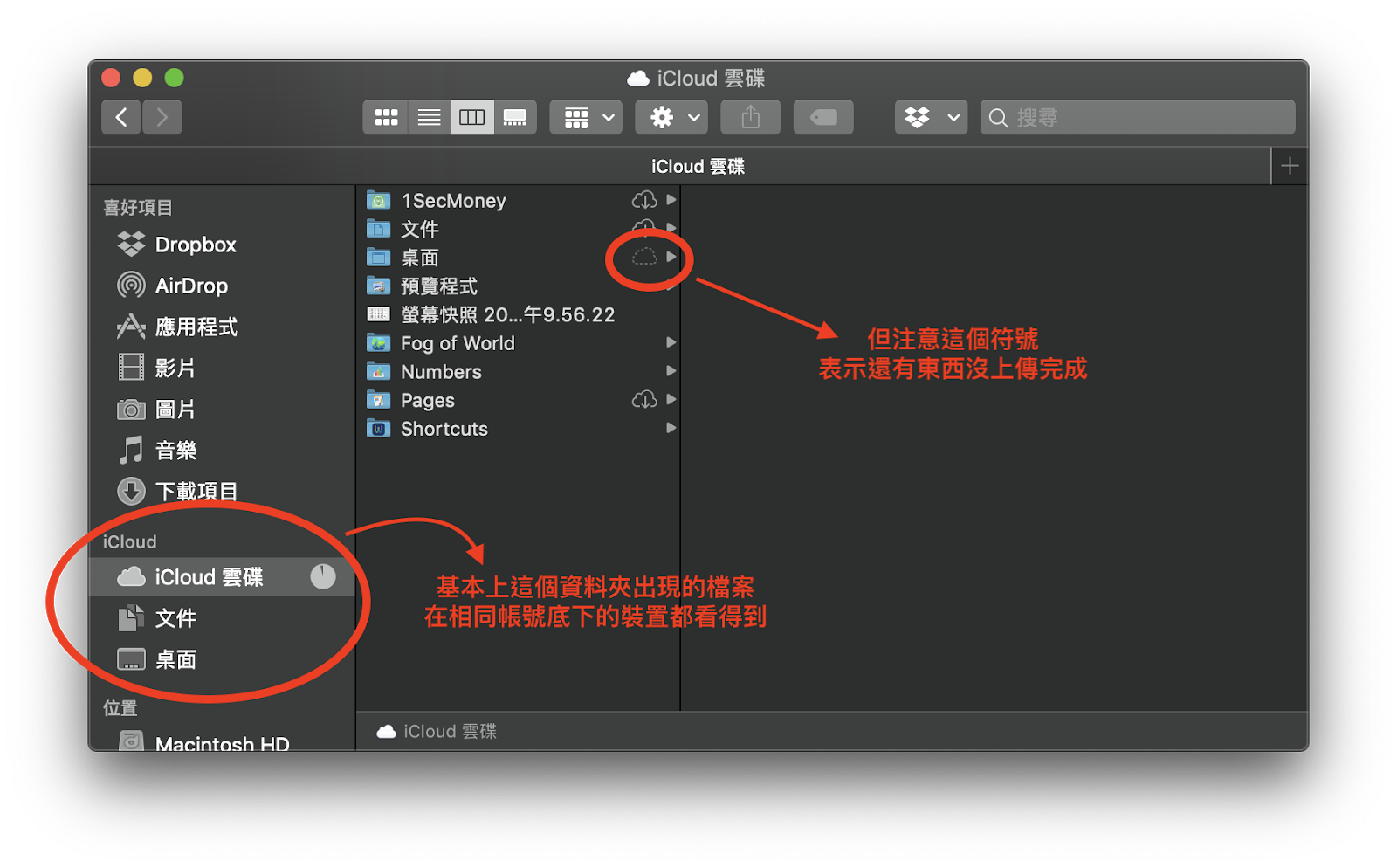This screenshot has width=1397, height=868.
Task: Click the Share toolbar button
Action: point(751,117)
